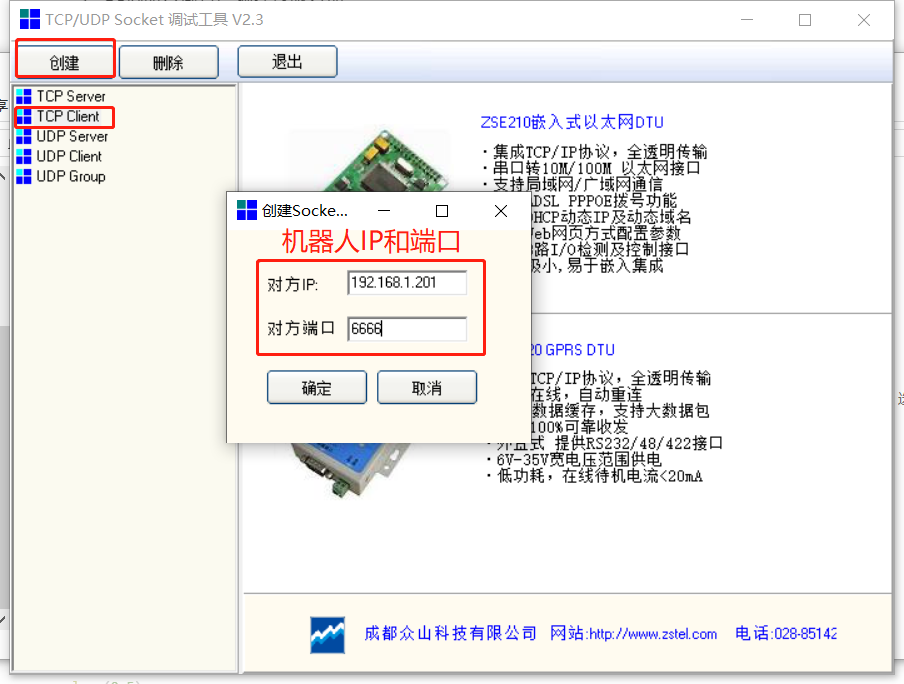Click the 成都众山科技 company logo
The height and width of the screenshot is (684, 904).
(x=327, y=634)
